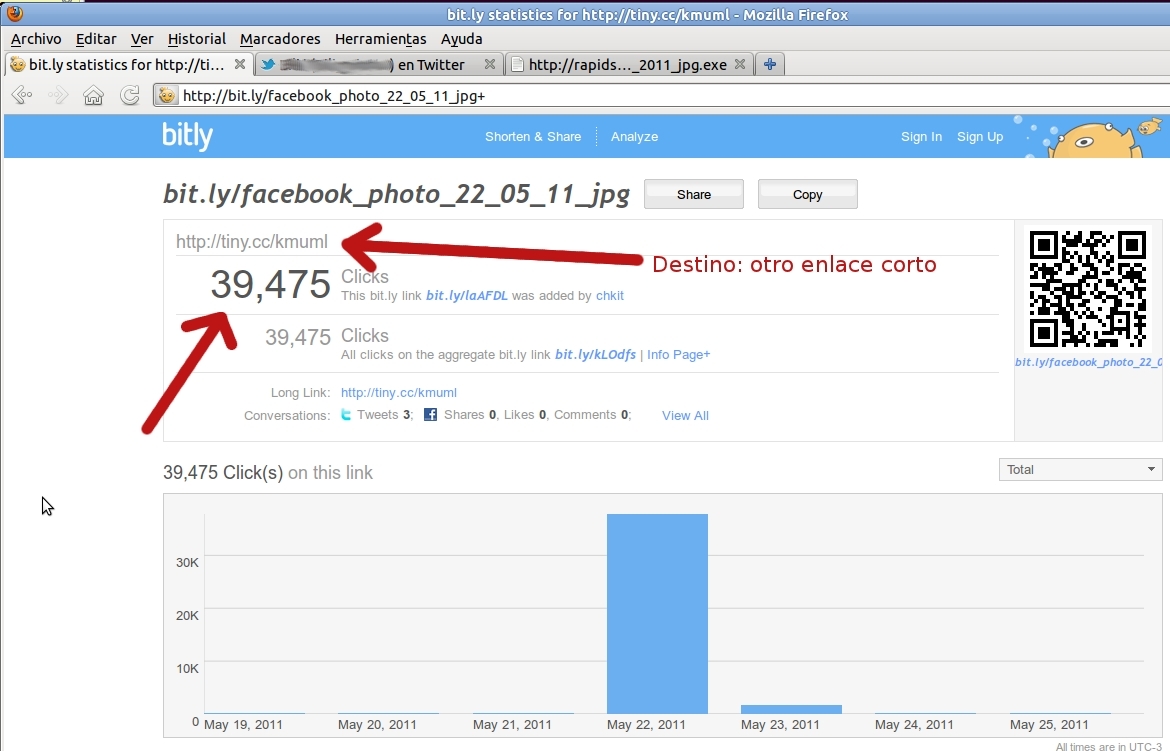Click the 'Comments 0' count

[x=591, y=415]
